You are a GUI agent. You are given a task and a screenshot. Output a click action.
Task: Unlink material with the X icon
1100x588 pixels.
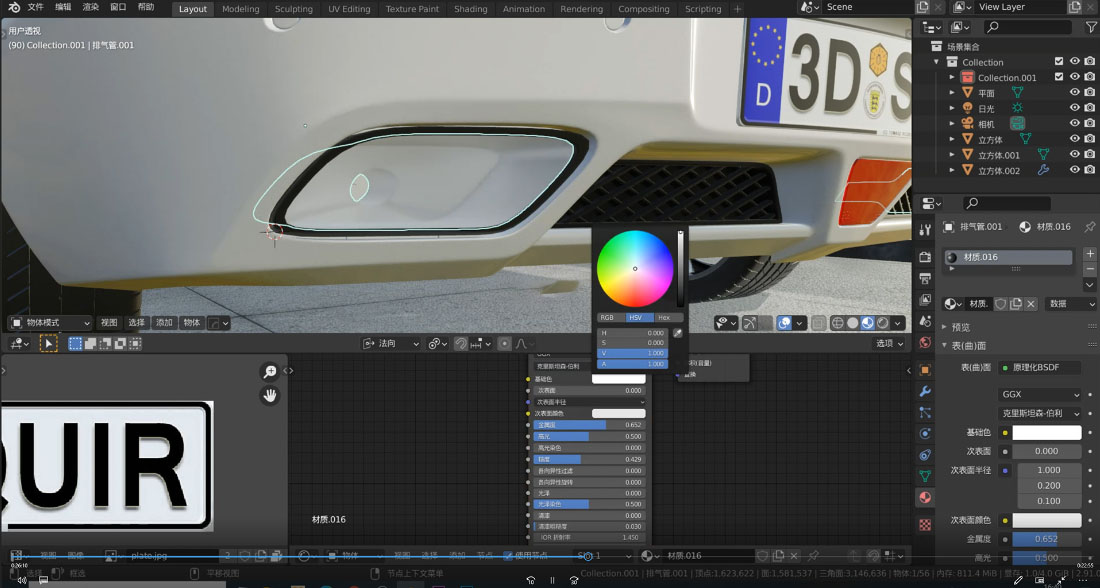click(1031, 304)
